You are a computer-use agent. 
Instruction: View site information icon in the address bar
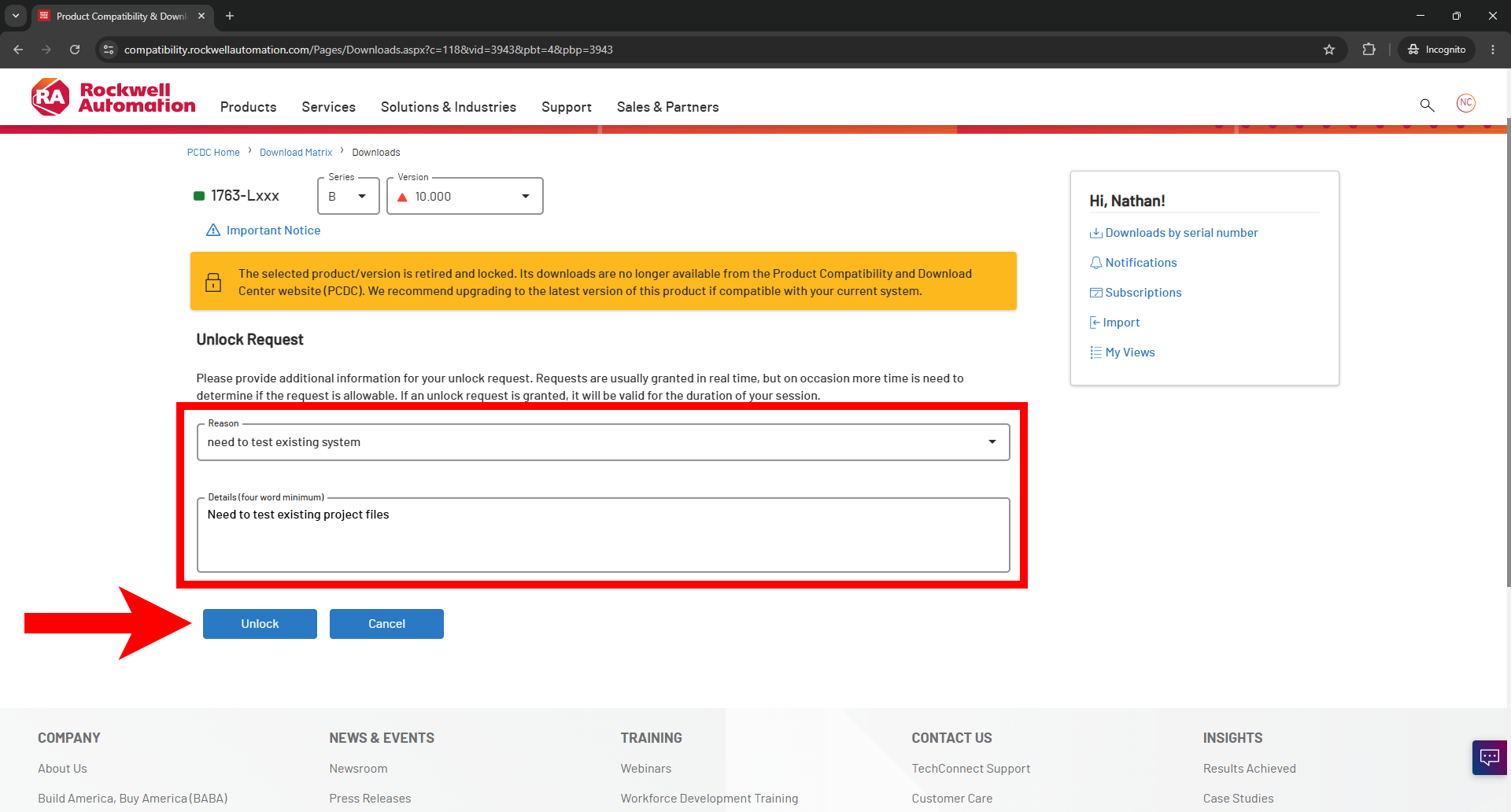click(109, 50)
